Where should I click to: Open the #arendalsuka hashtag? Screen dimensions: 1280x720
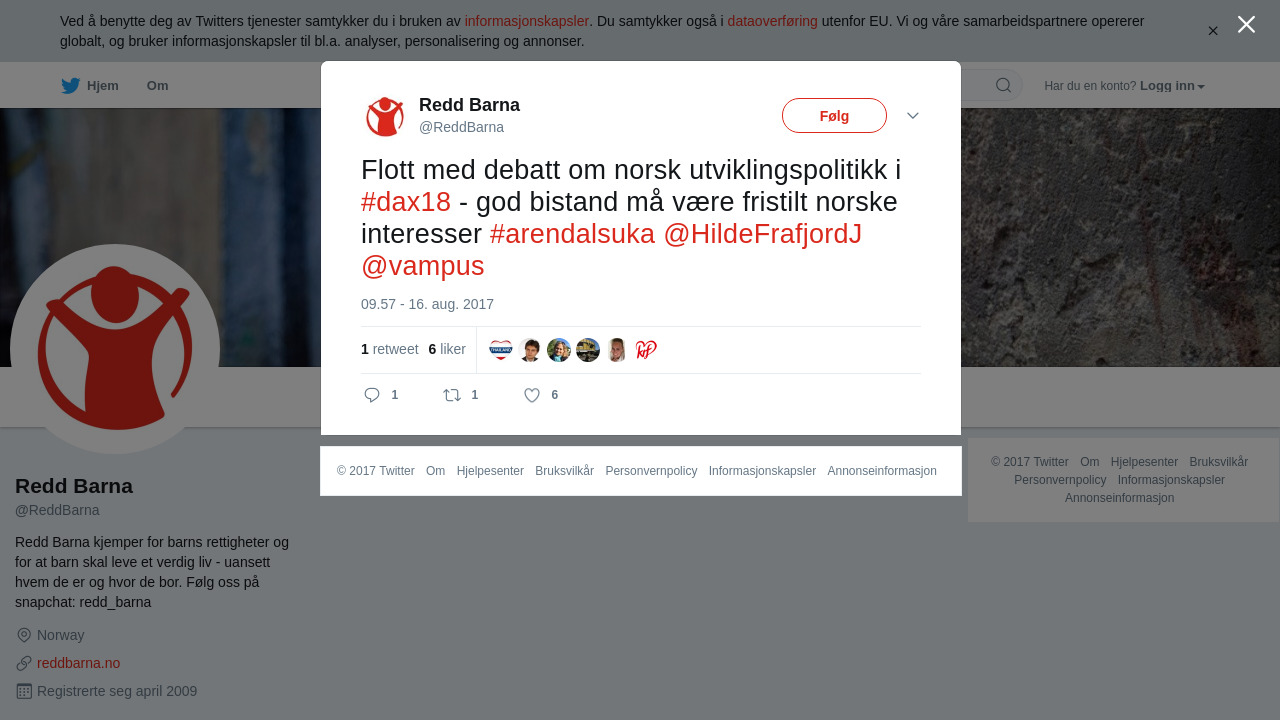point(572,234)
